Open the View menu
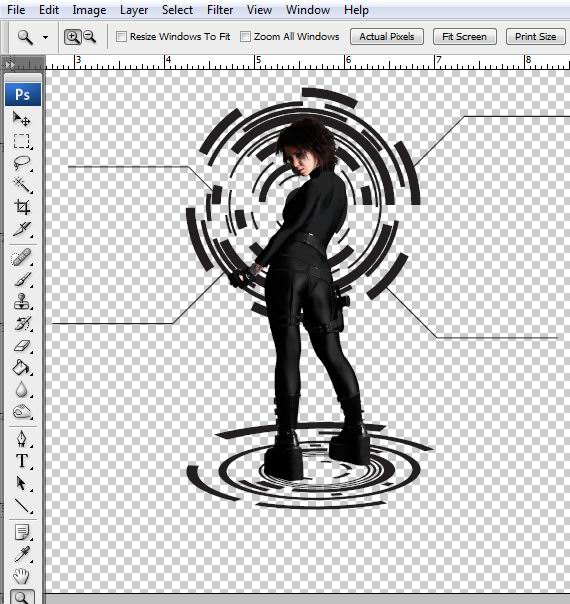The height and width of the screenshot is (604, 570). [259, 10]
